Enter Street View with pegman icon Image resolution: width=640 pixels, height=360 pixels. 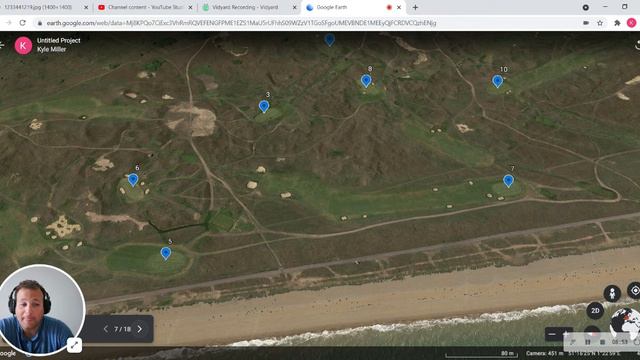click(x=612, y=293)
